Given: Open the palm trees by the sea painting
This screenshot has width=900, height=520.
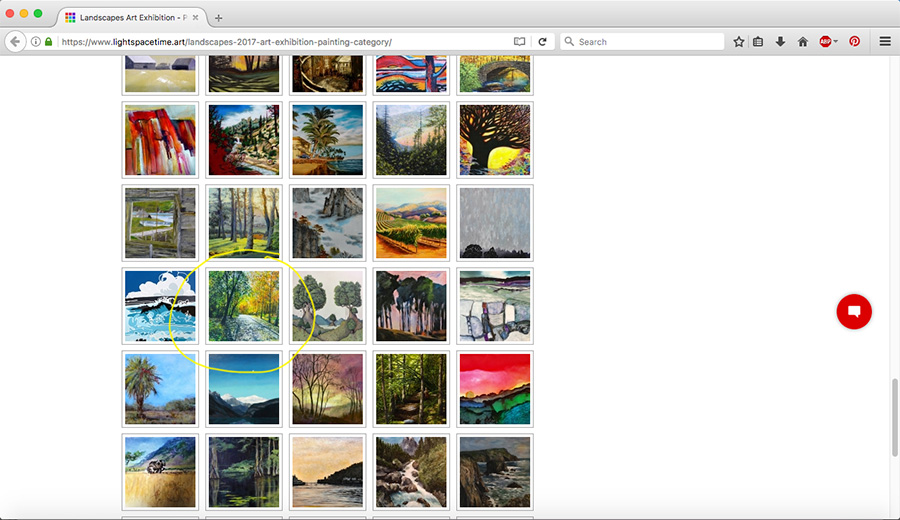Looking at the screenshot, I should point(328,139).
